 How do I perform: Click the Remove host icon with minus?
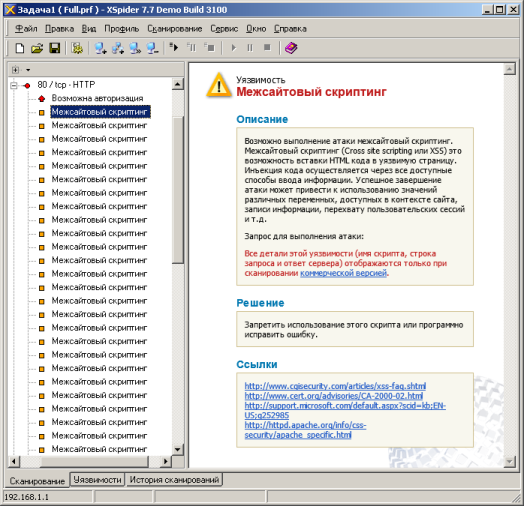[153, 48]
